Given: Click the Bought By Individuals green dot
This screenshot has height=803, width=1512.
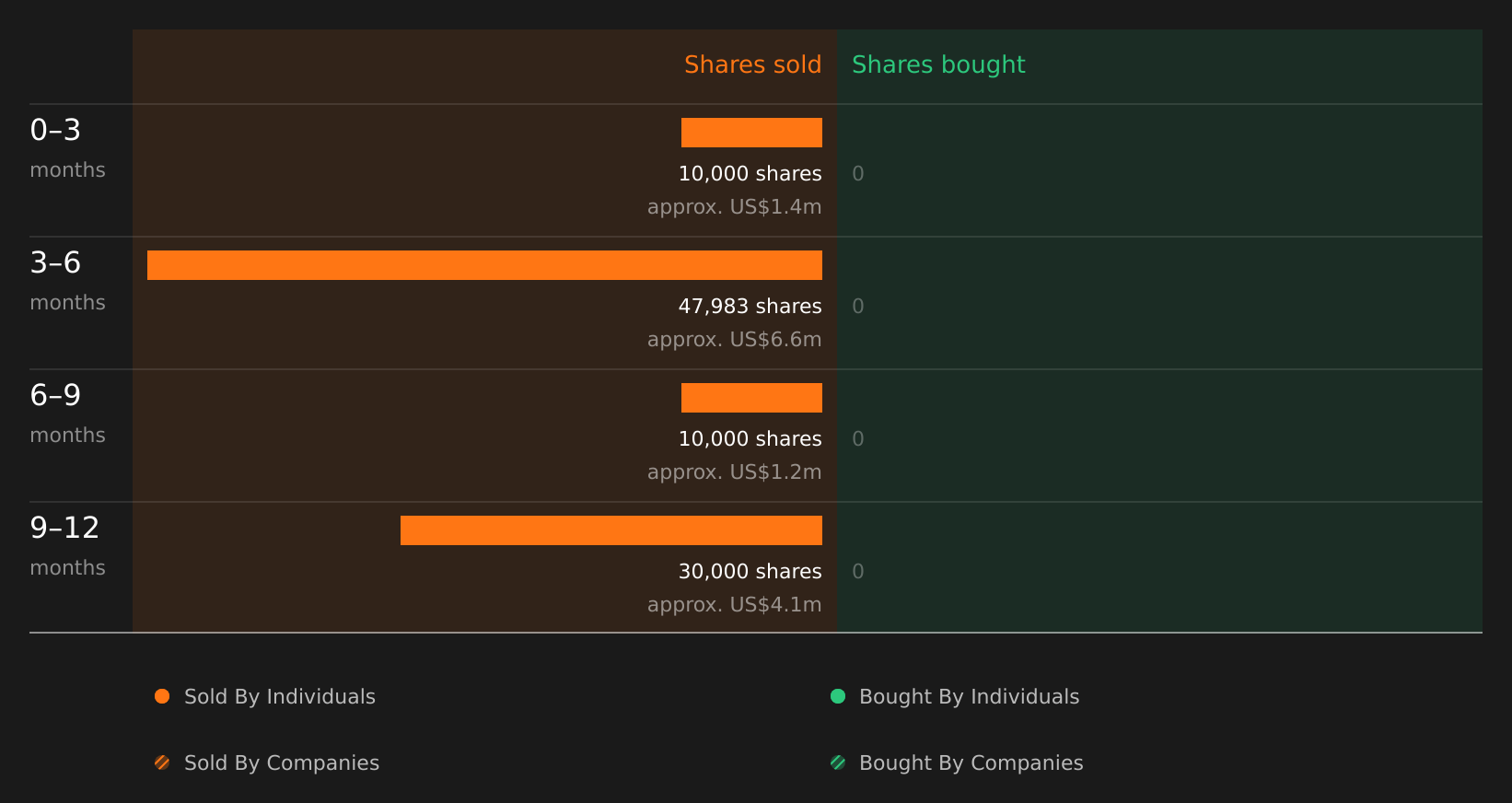Looking at the screenshot, I should tap(838, 696).
